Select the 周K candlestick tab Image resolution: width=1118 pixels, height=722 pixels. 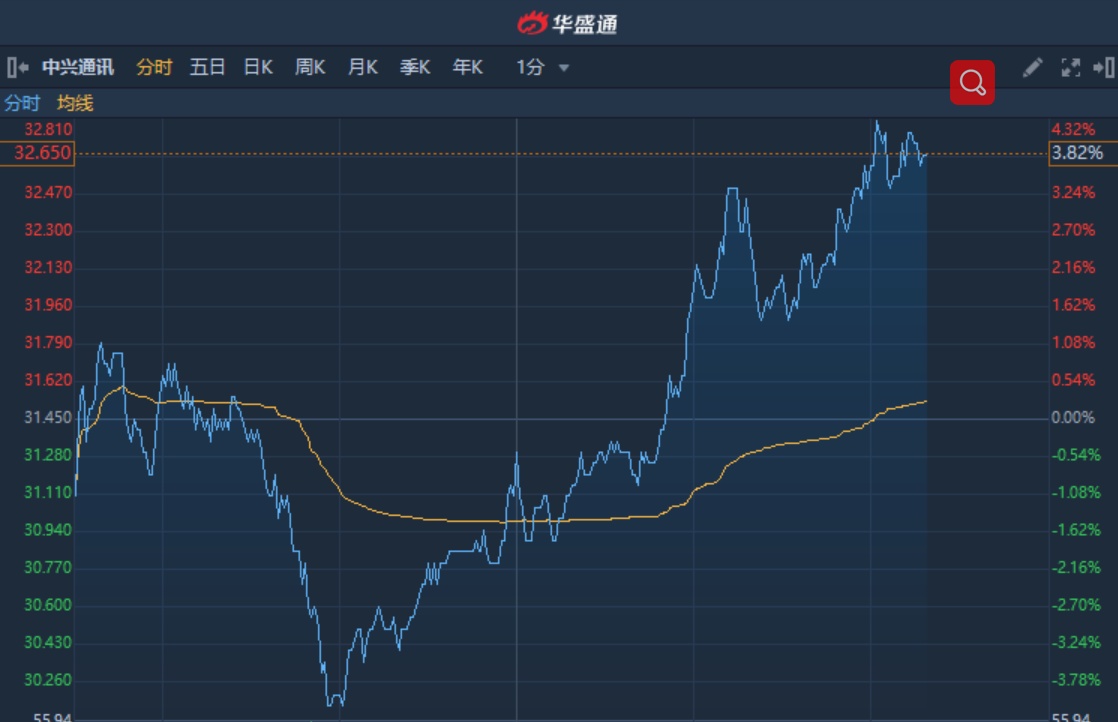(x=310, y=68)
